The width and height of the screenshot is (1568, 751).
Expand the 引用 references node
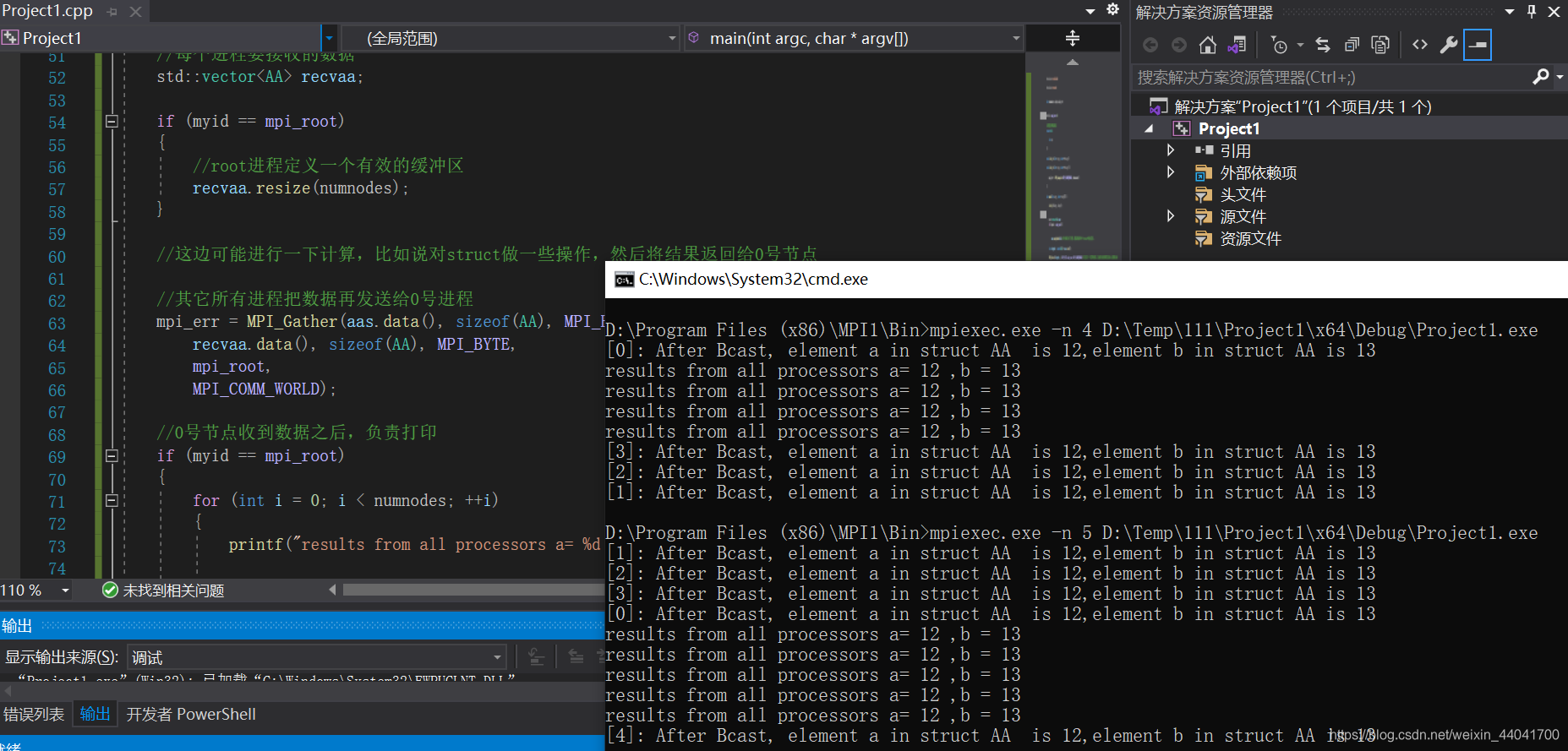tap(1171, 150)
